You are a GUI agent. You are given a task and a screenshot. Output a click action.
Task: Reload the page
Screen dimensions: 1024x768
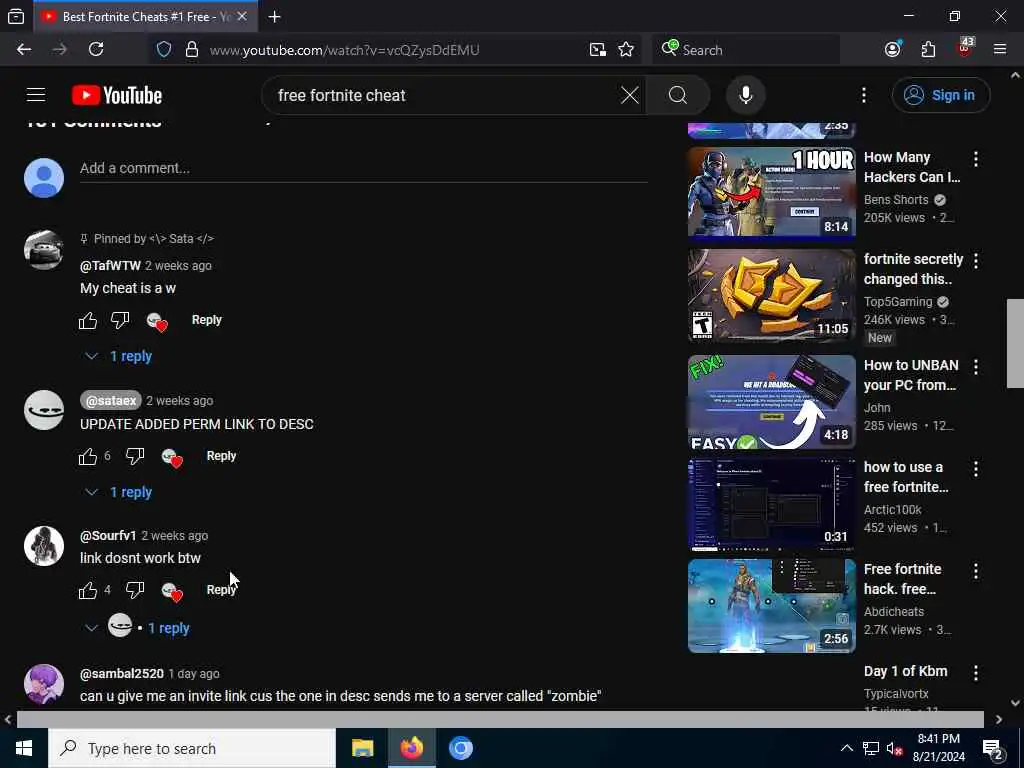click(x=96, y=50)
